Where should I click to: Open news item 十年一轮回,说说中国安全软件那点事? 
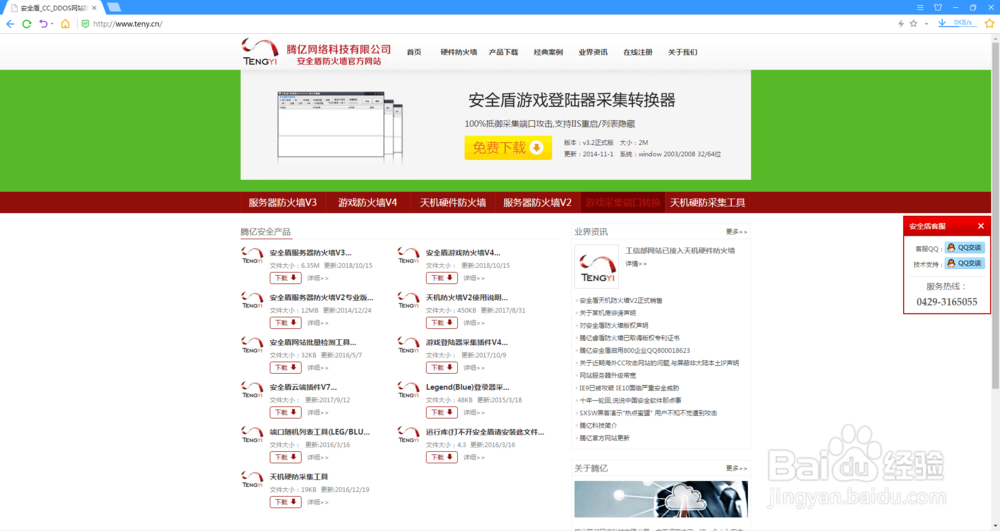point(630,400)
